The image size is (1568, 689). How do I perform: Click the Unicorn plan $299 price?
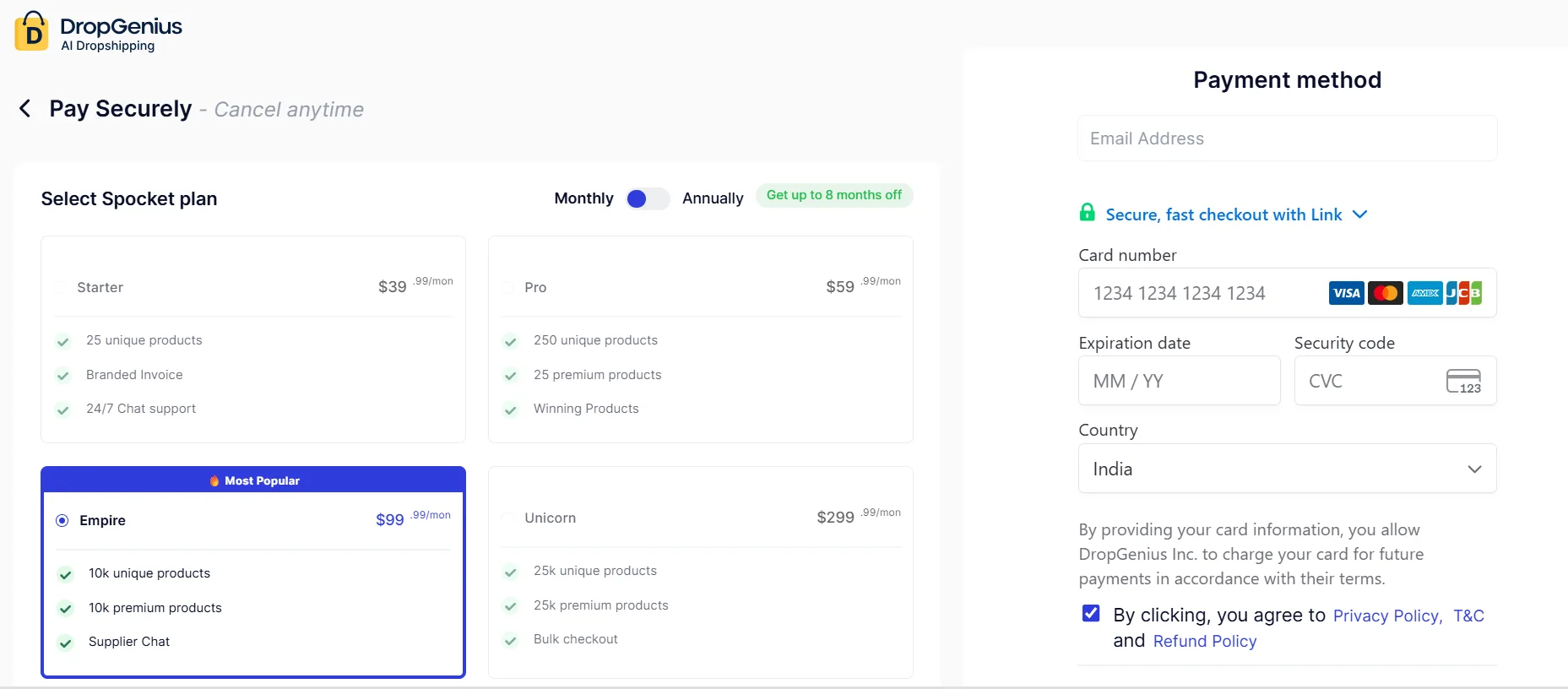point(859,516)
